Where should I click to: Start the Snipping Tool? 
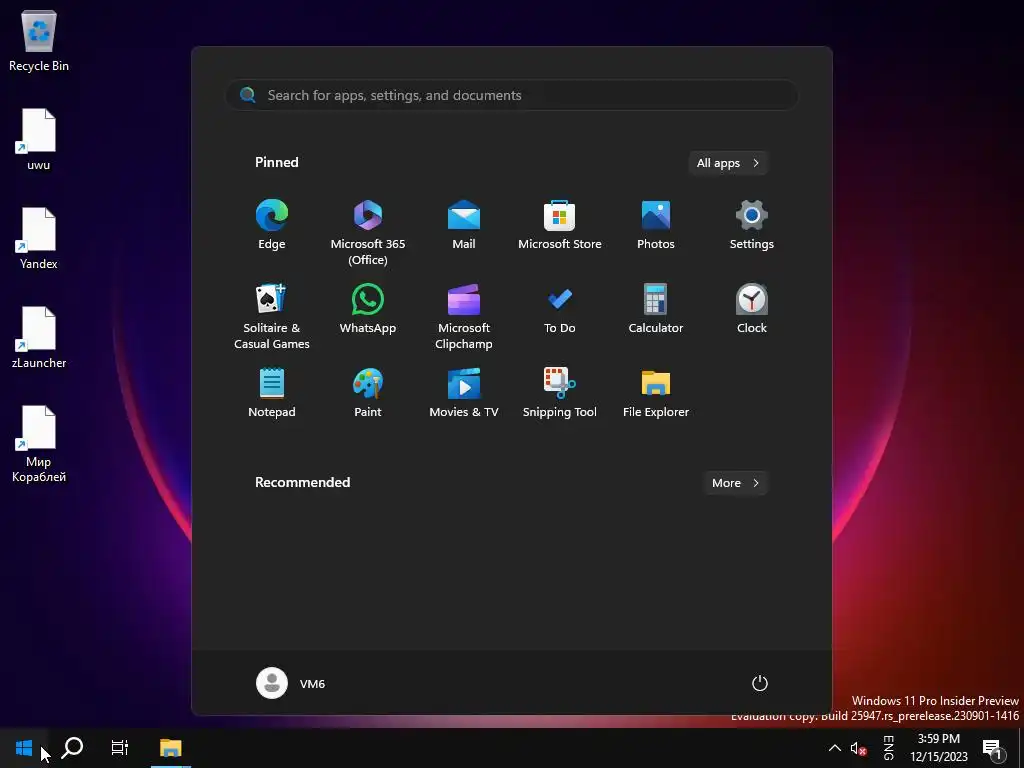560,393
